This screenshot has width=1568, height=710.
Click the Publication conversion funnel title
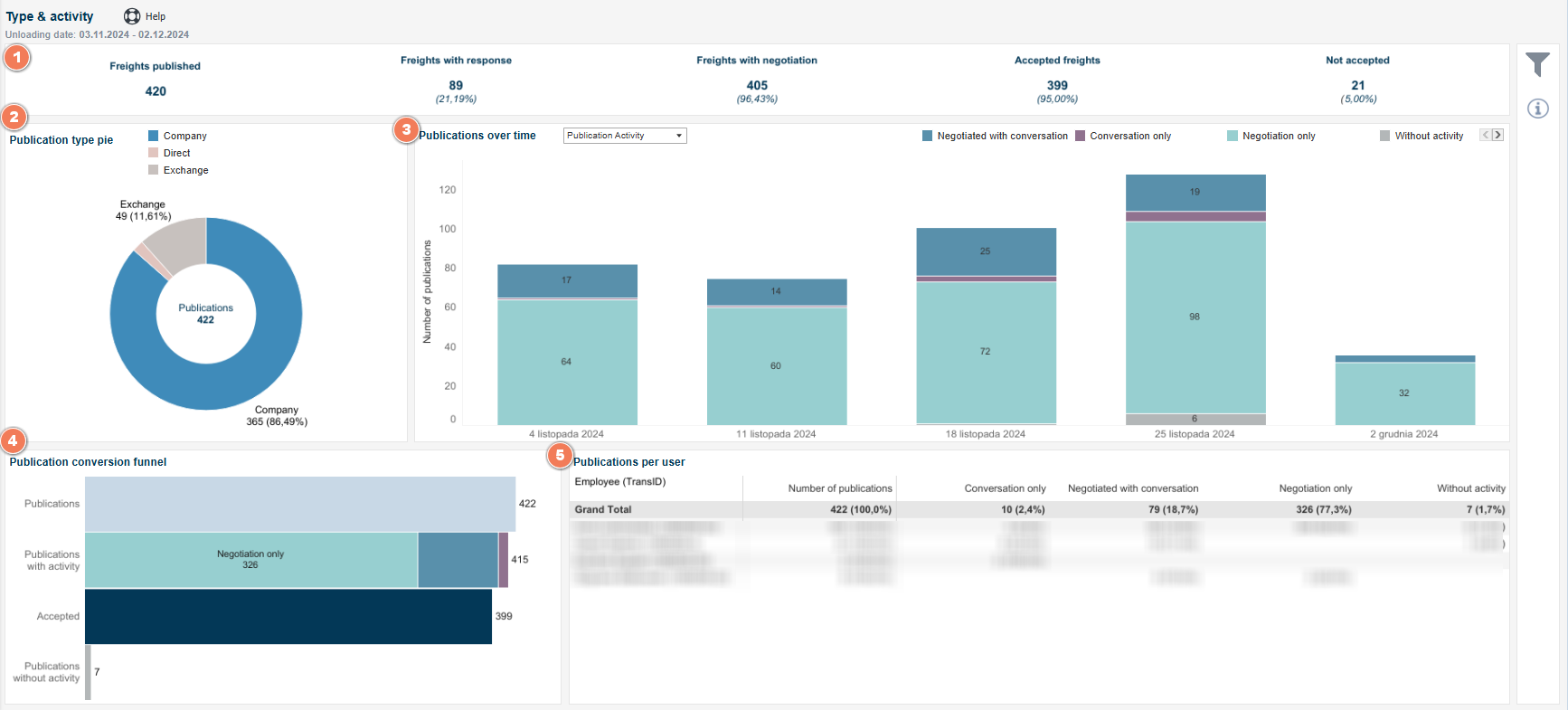coord(88,462)
